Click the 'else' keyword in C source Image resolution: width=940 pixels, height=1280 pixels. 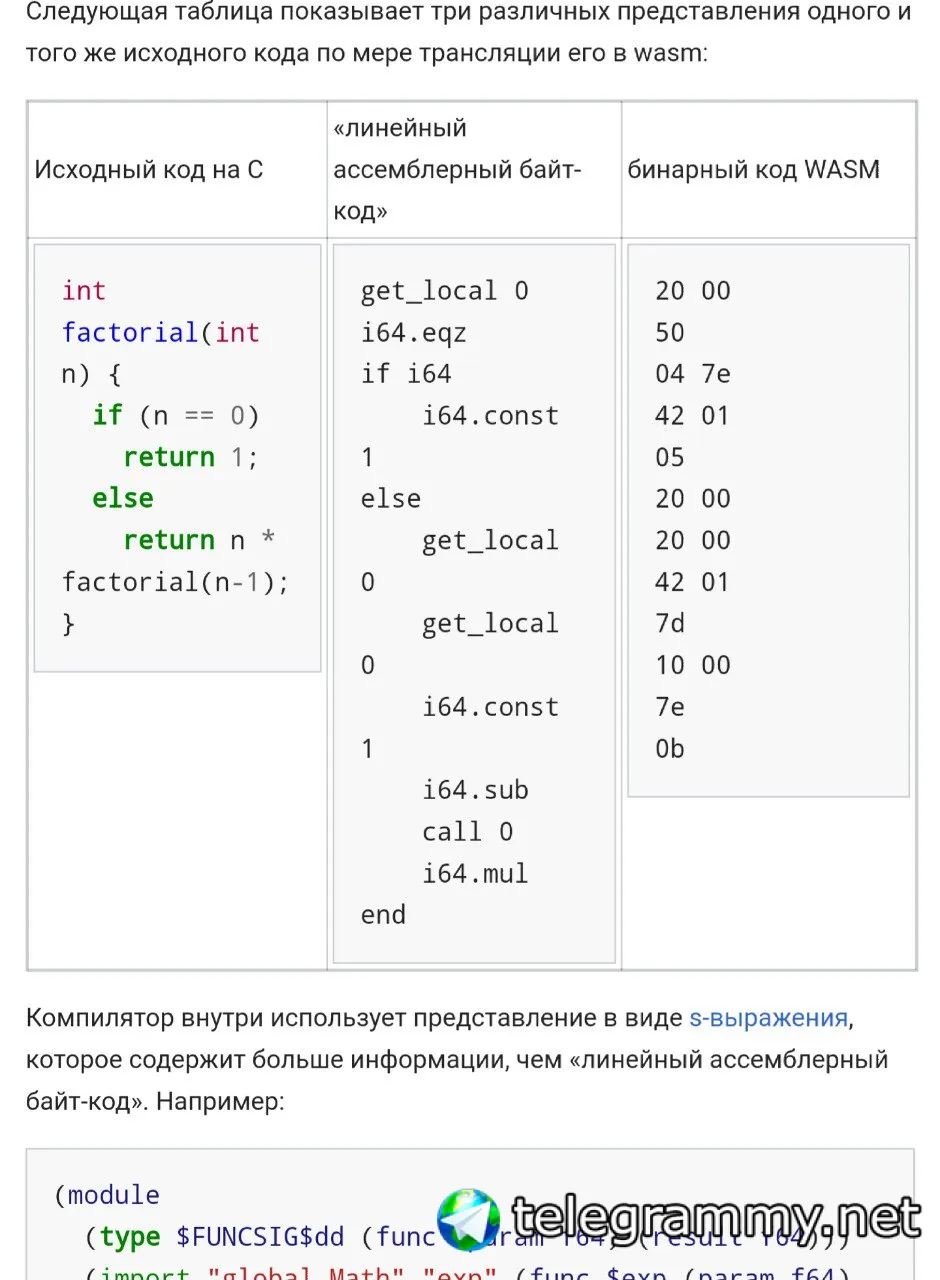(x=123, y=498)
